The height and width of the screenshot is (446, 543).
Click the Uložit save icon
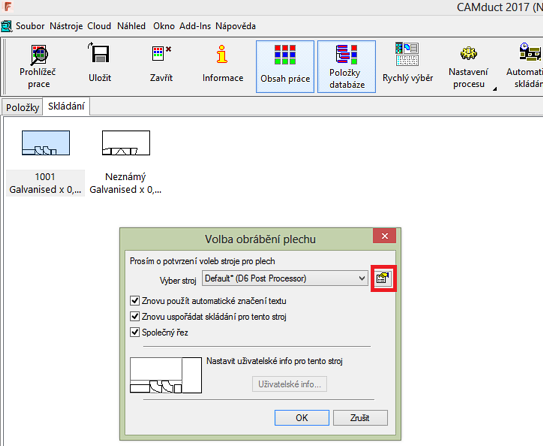(100, 66)
